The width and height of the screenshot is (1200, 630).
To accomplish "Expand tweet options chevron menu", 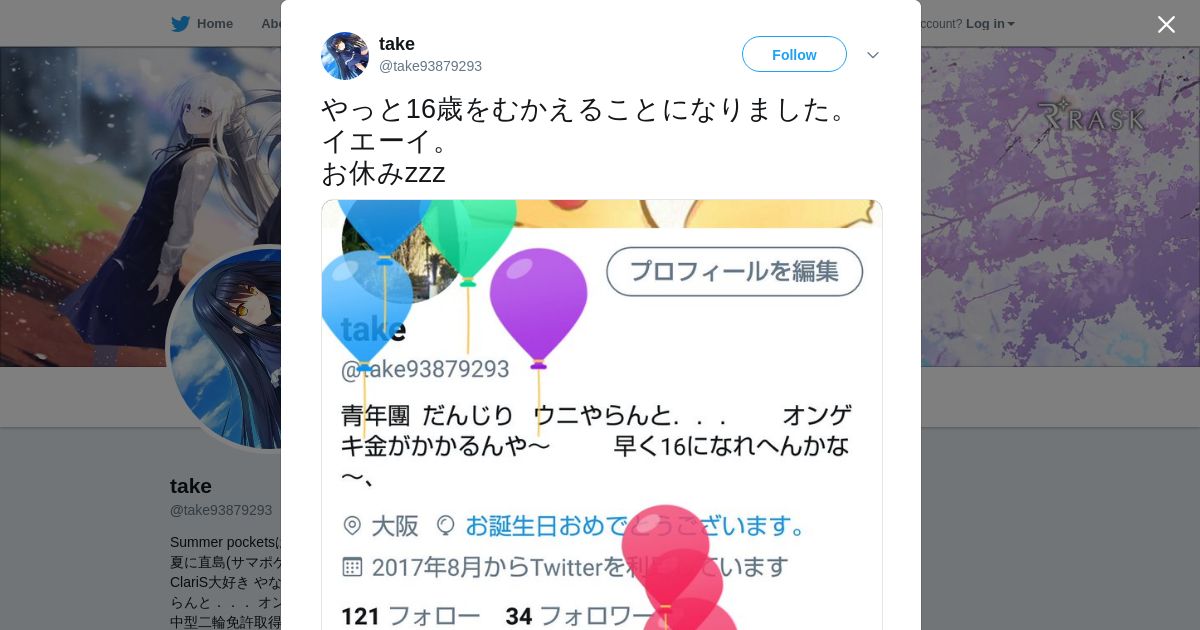I will [873, 55].
